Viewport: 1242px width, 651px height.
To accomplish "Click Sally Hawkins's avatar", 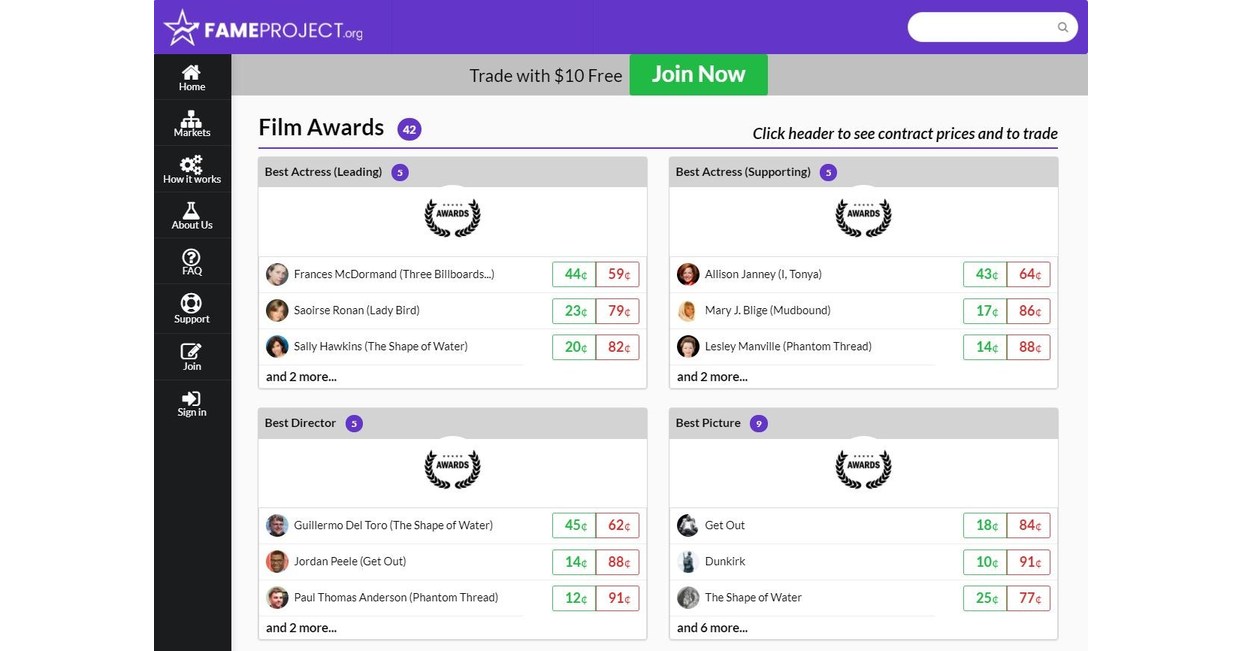I will [x=277, y=346].
